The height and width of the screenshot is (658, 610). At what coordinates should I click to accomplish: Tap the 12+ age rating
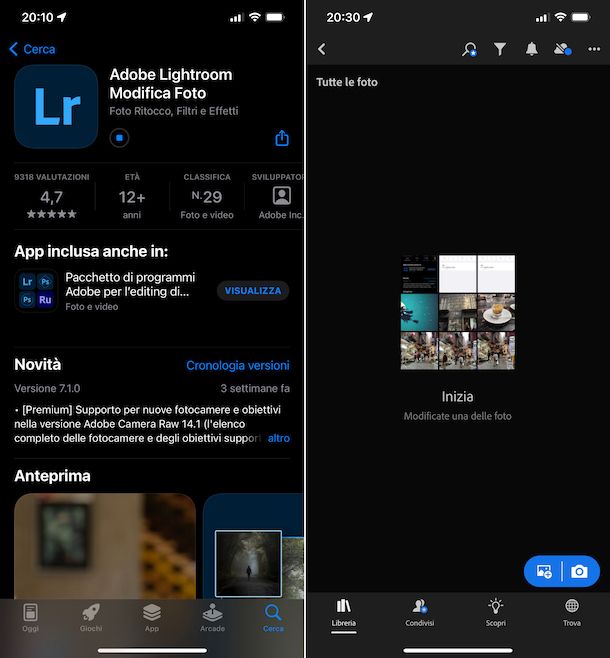coord(132,196)
